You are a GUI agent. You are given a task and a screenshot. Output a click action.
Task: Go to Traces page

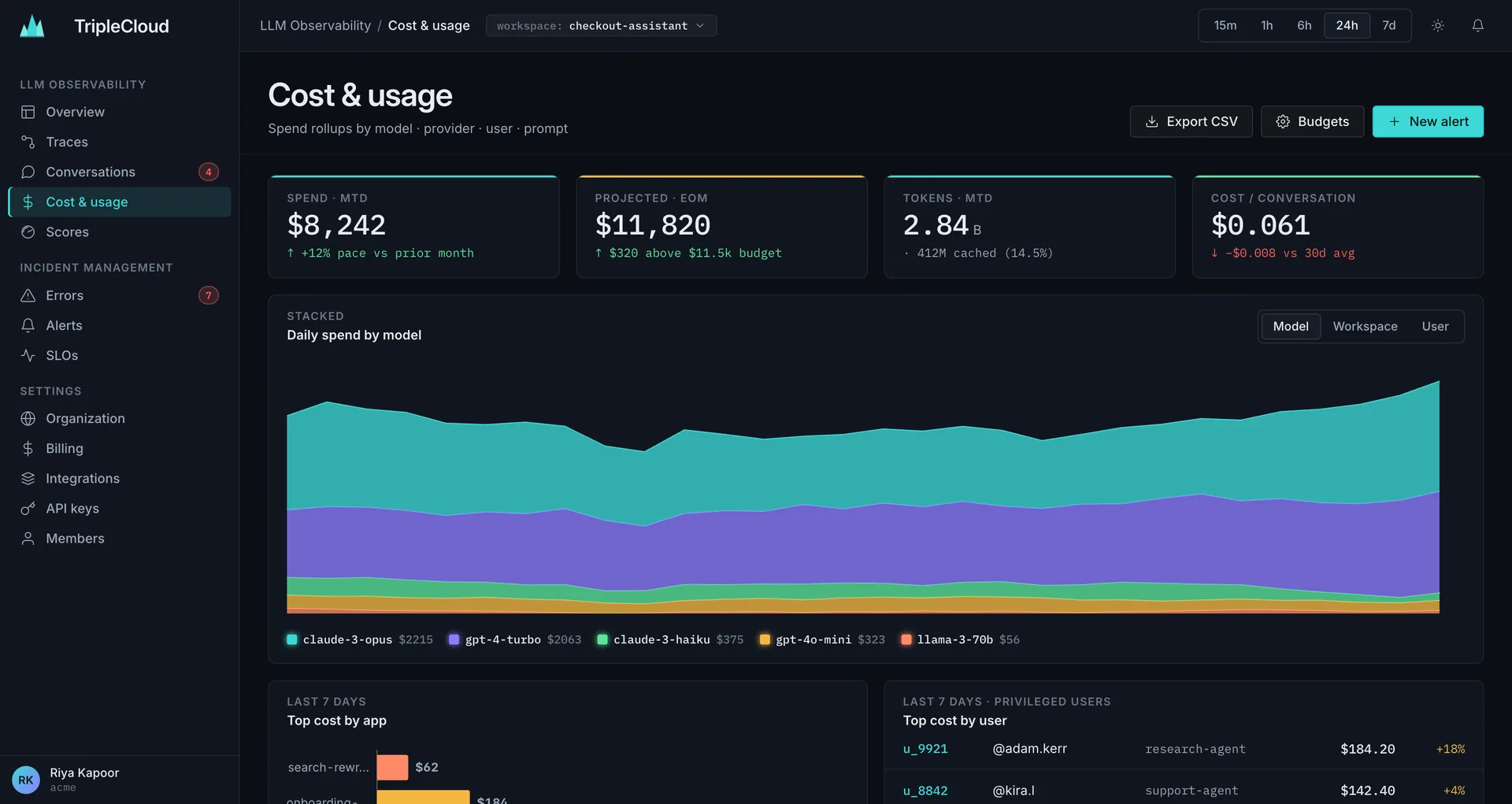click(x=120, y=142)
